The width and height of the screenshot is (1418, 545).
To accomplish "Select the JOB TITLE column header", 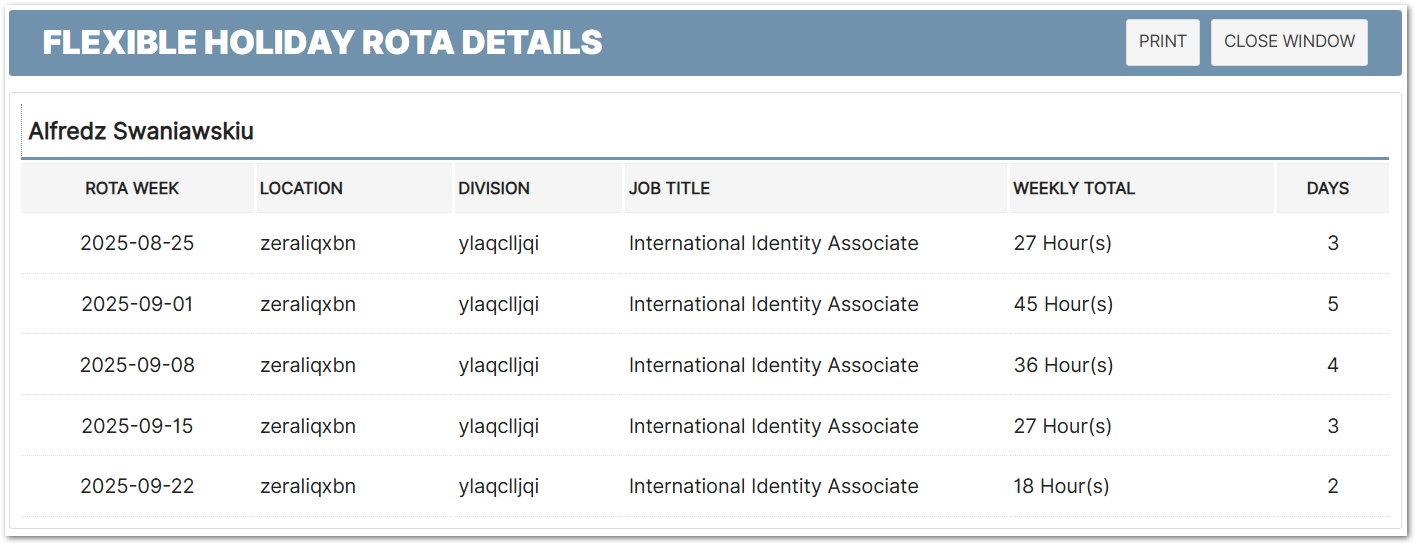I will pyautogui.click(x=669, y=188).
